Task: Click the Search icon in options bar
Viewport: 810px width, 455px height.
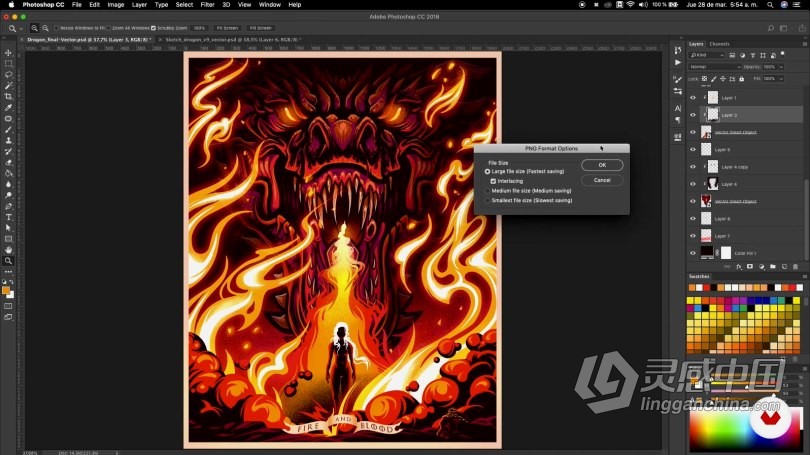Action: point(771,28)
